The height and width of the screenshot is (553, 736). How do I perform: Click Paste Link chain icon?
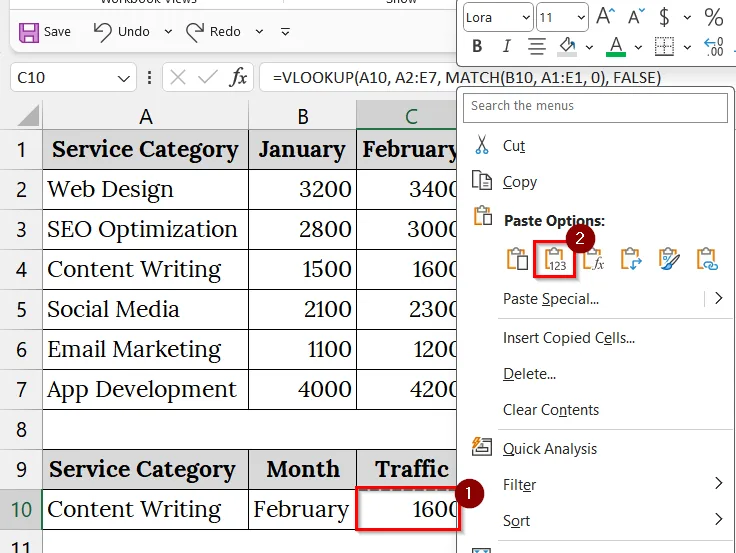[x=707, y=259]
